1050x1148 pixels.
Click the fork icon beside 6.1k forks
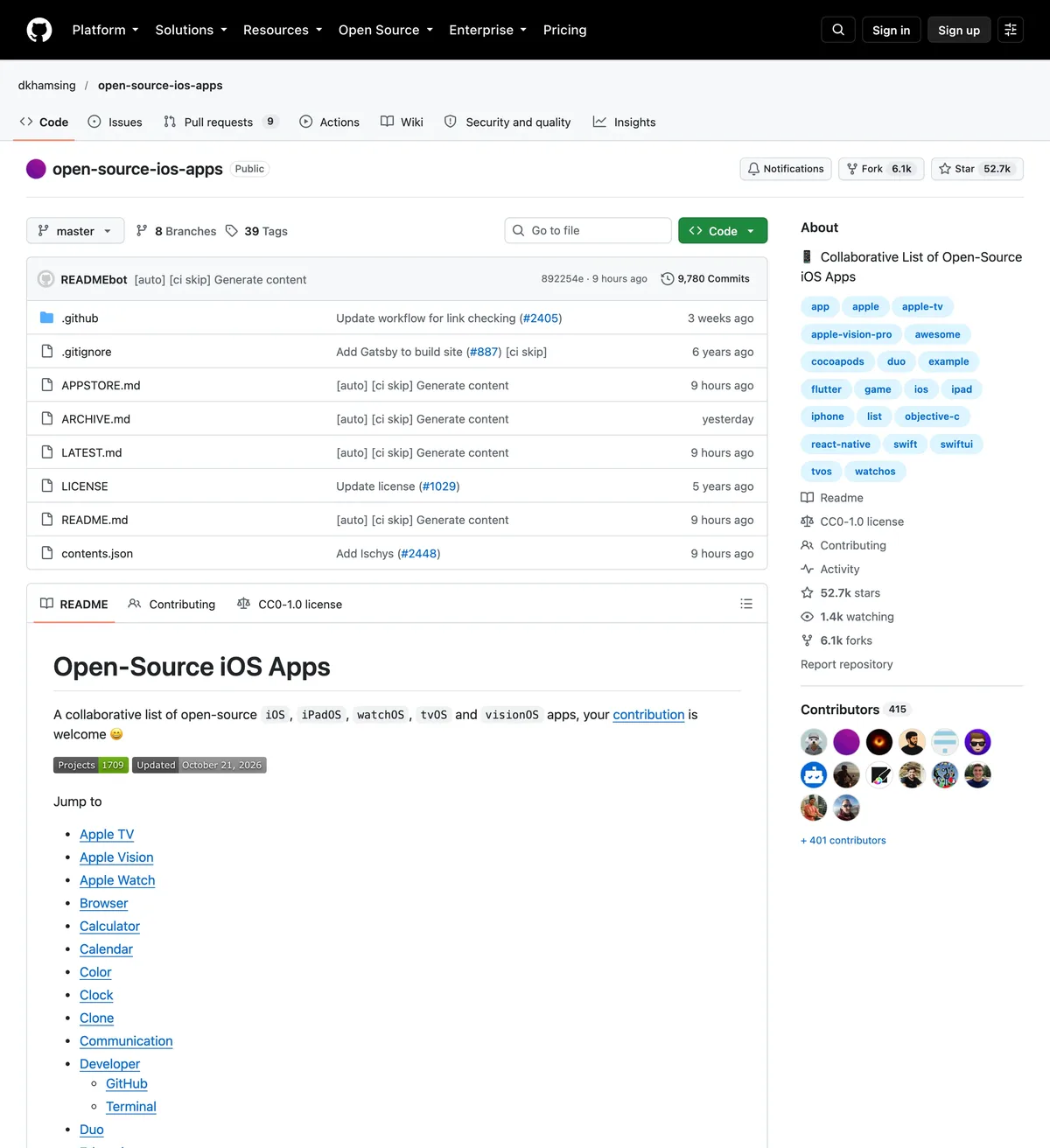point(807,640)
